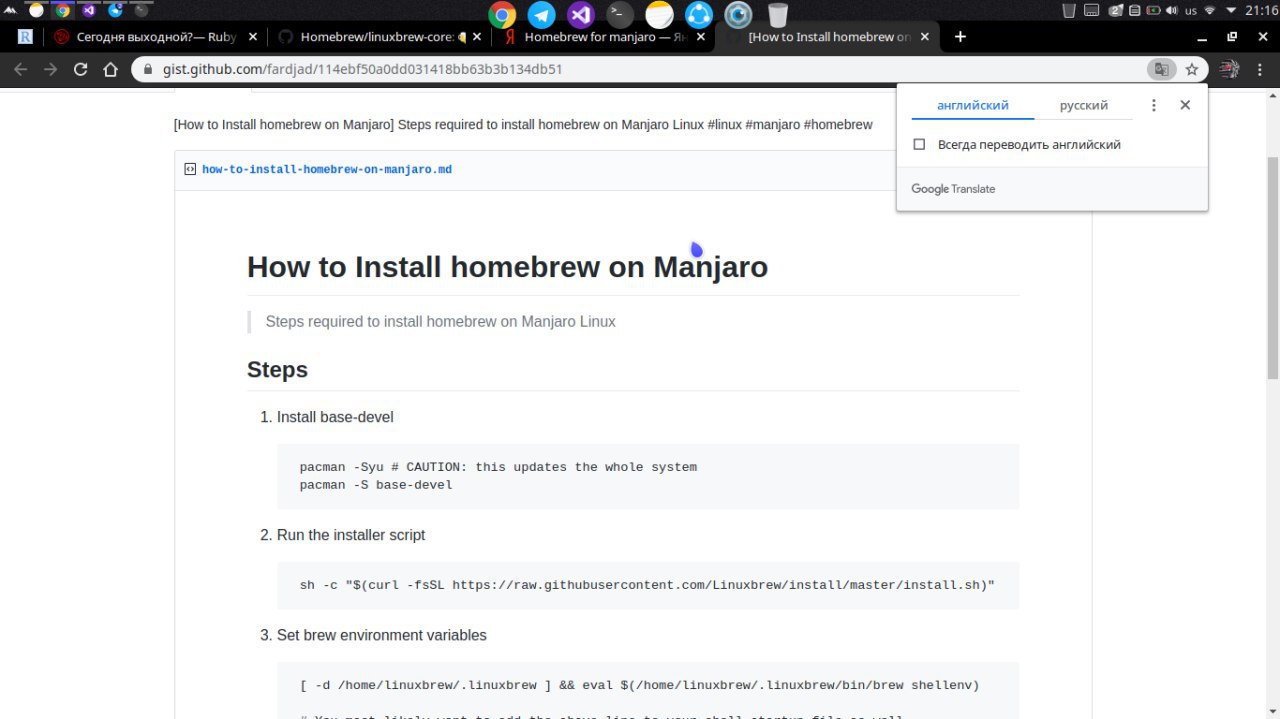Click the 'Steps' heading
Screen dimensions: 1280x719
(x=277, y=370)
